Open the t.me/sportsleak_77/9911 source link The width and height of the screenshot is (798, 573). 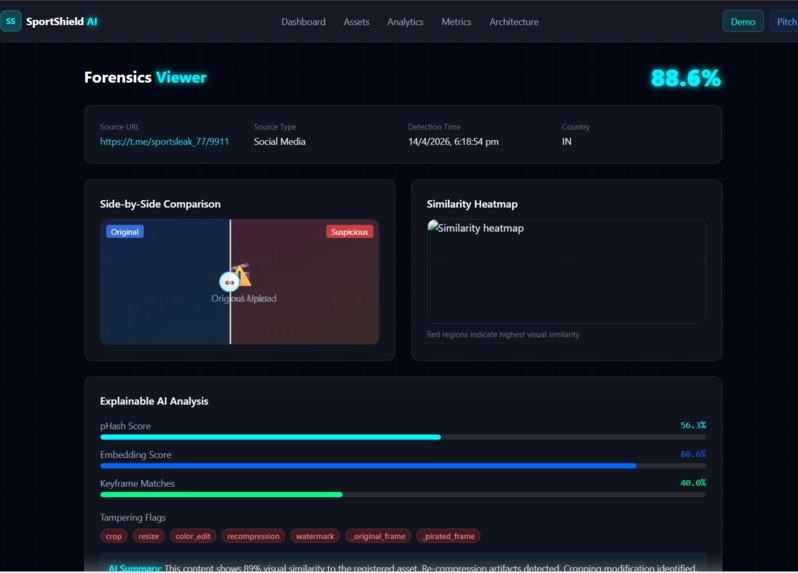pyautogui.click(x=164, y=141)
